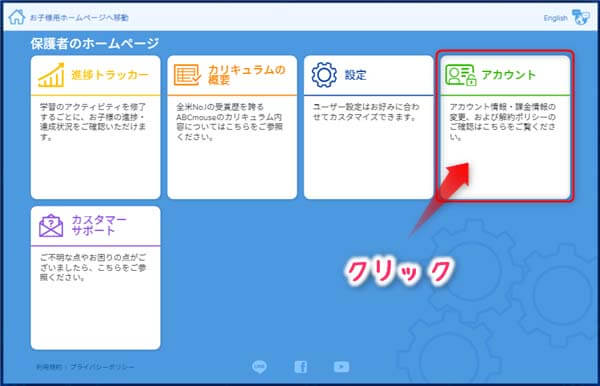
Task: Switch language to English
Action: (x=556, y=18)
